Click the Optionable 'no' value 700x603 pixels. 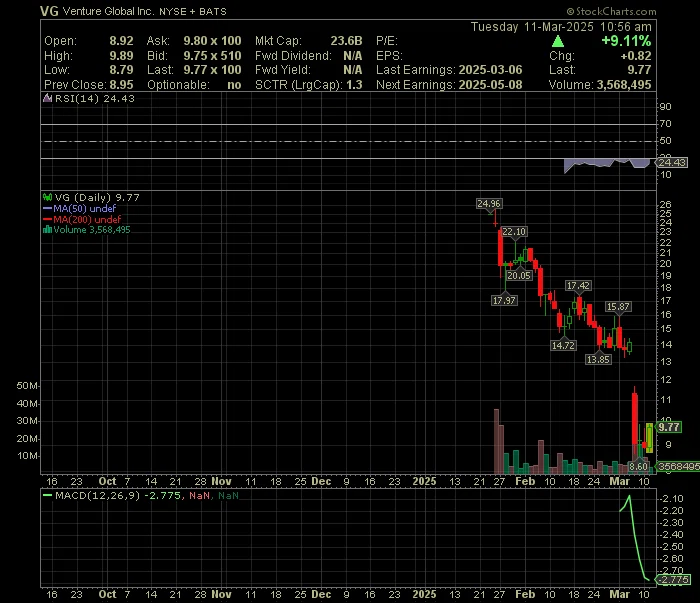[234, 85]
